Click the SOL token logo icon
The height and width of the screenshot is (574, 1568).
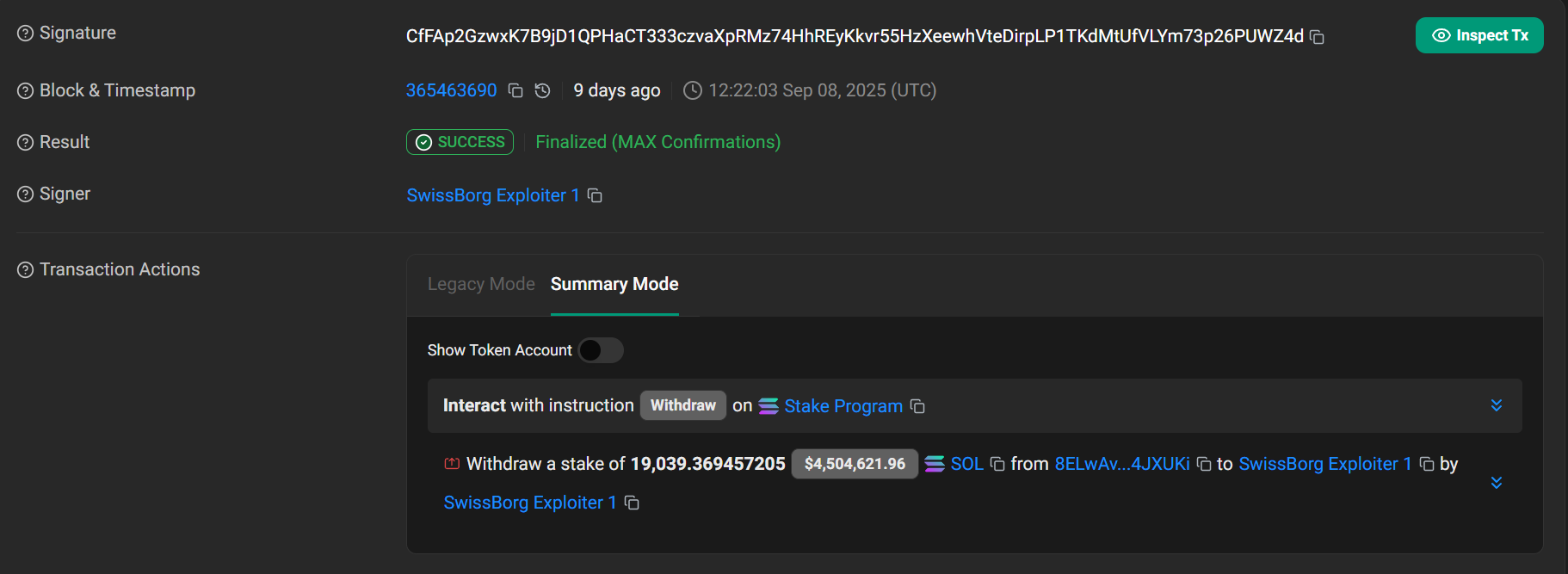[935, 464]
